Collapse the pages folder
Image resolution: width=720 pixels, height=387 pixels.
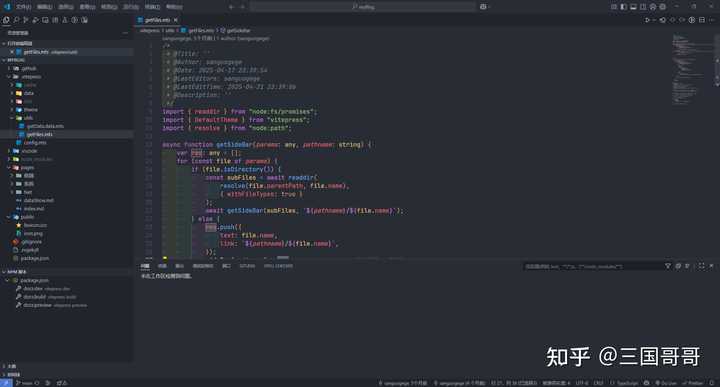(9, 168)
